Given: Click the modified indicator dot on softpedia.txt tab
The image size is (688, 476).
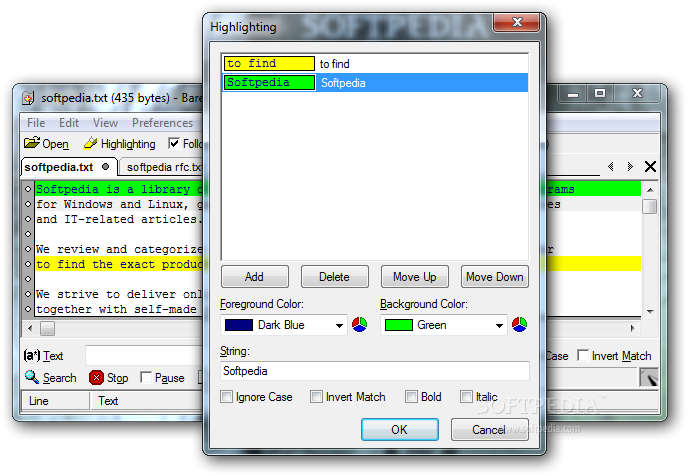Looking at the screenshot, I should click(x=105, y=167).
